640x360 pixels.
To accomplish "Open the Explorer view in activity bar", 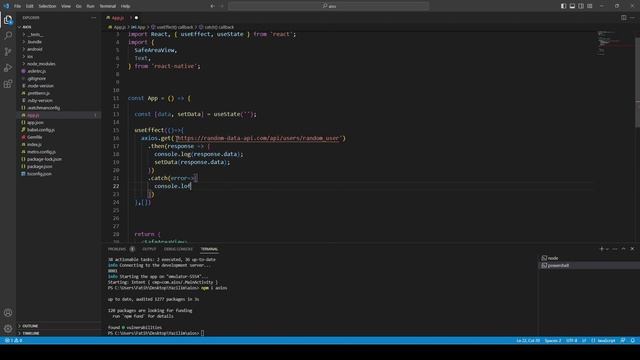I will [8, 20].
